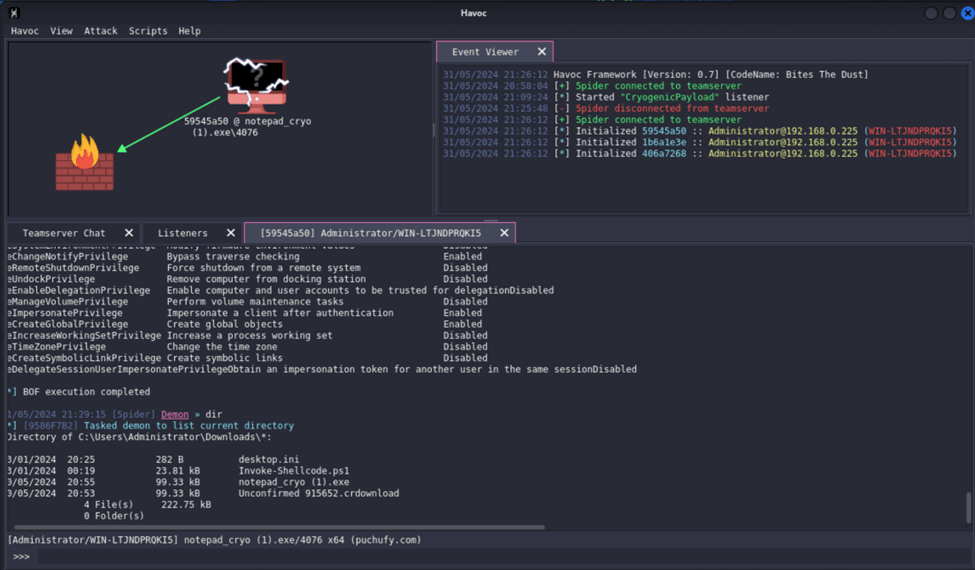Click the blue window close button
Viewport: 975px width, 570px height.
[967, 13]
